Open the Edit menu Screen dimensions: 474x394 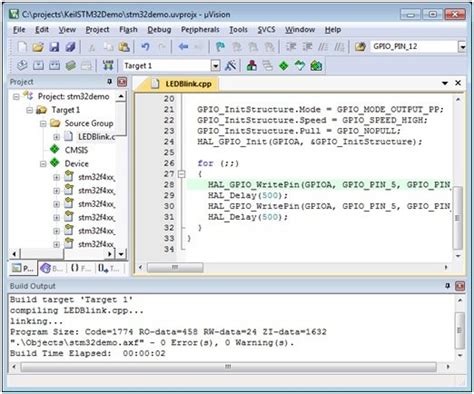[x=42, y=30]
